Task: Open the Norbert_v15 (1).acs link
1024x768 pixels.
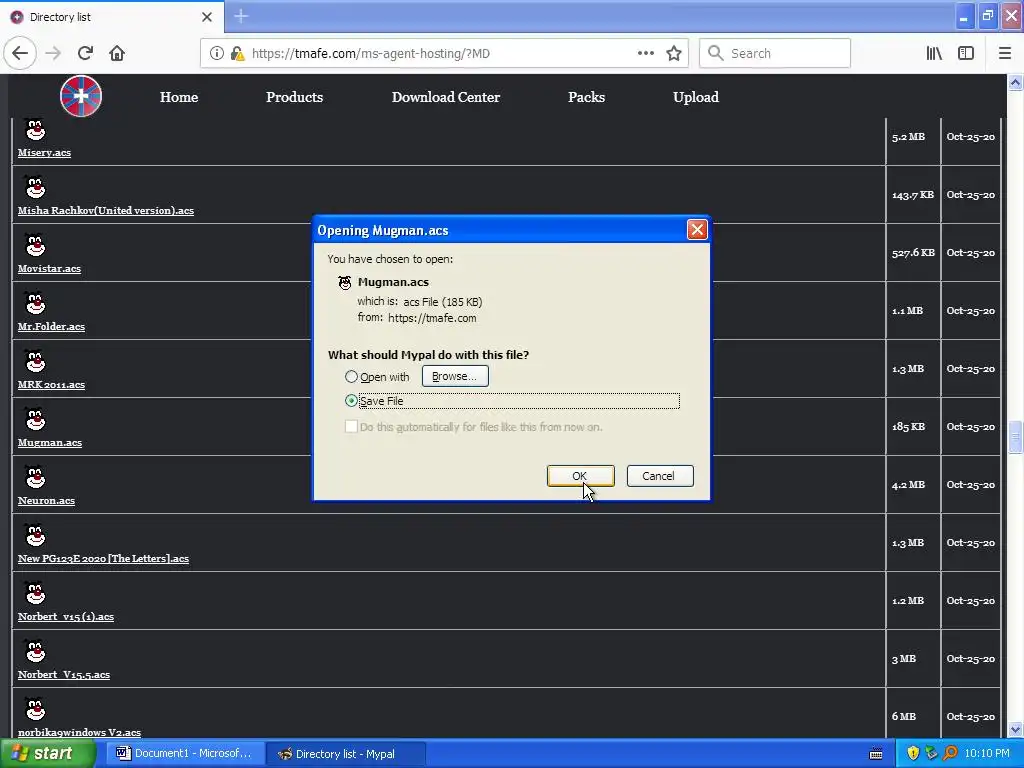Action: point(66,616)
